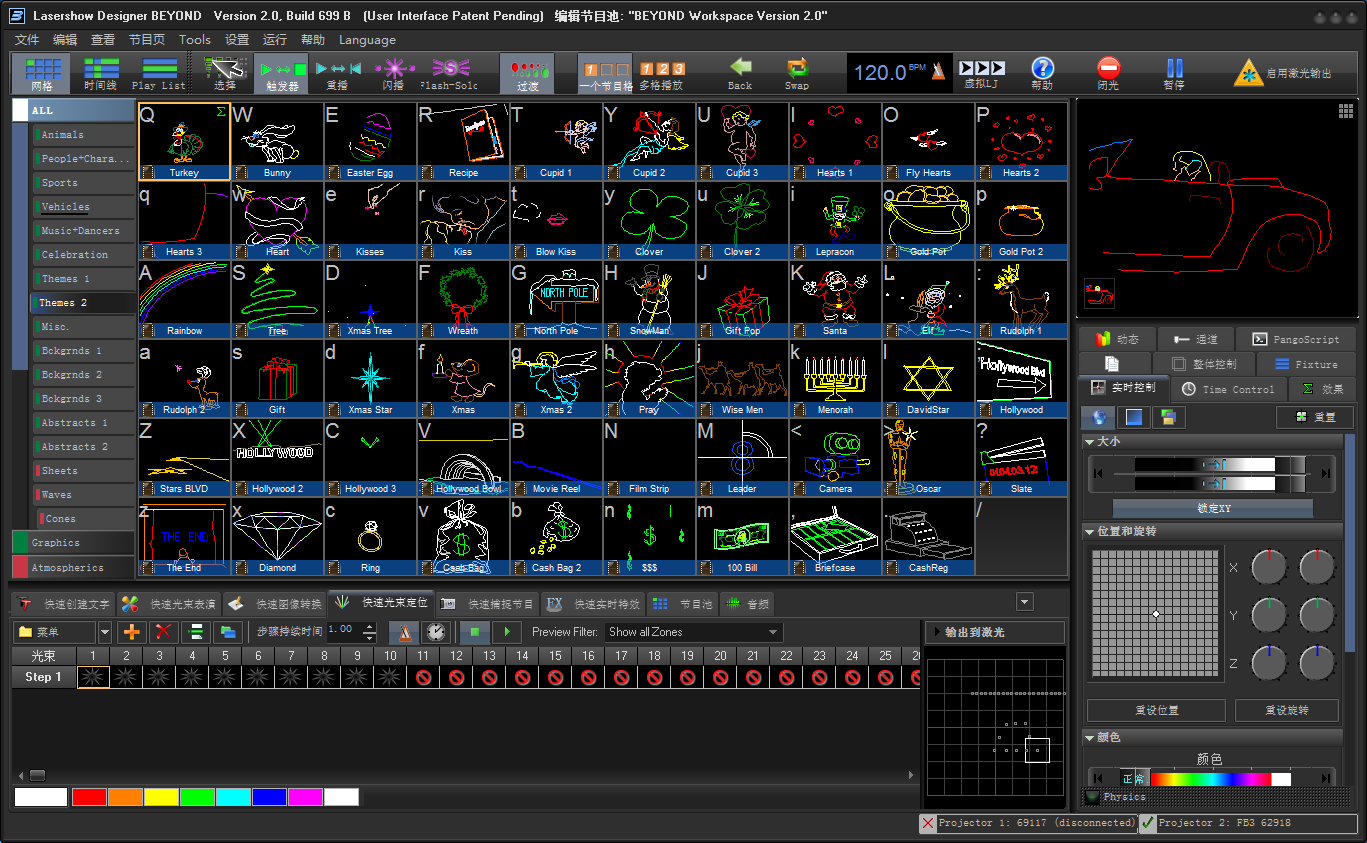Image resolution: width=1367 pixels, height=843 pixels.
Task: Toggle the 触发器 trigger mode
Action: [281, 74]
